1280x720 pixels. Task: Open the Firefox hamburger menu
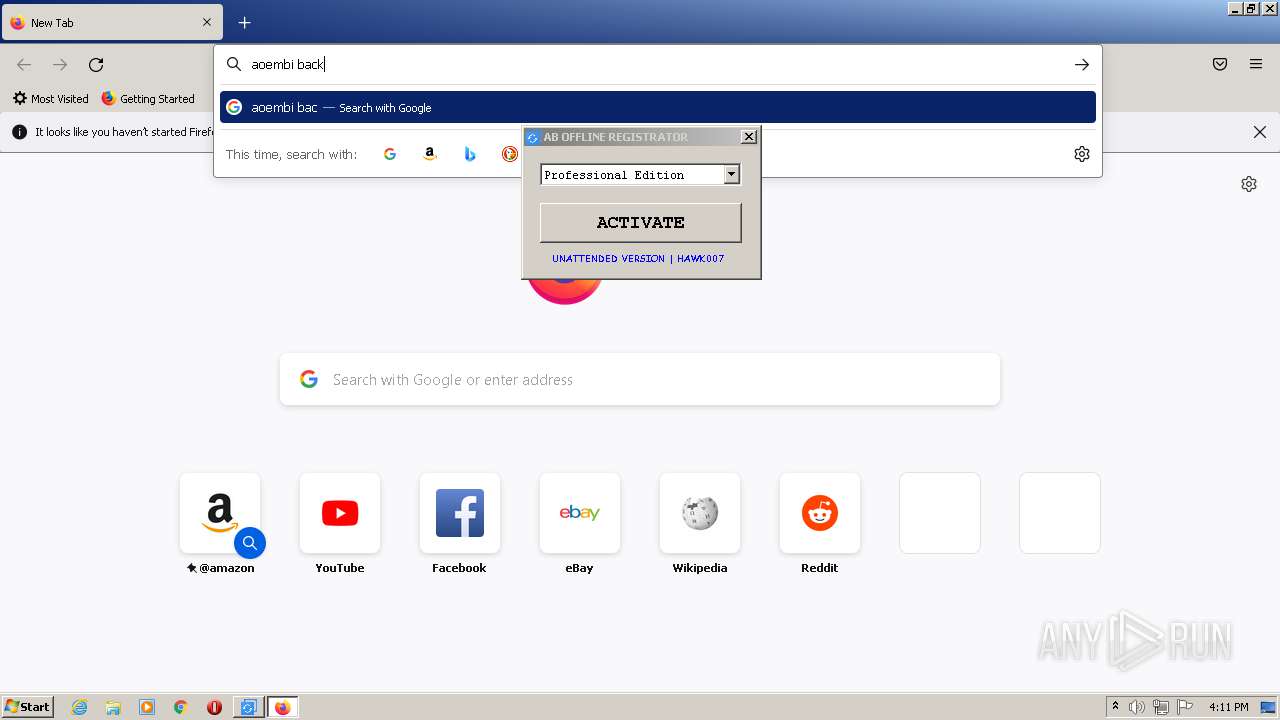1256,64
